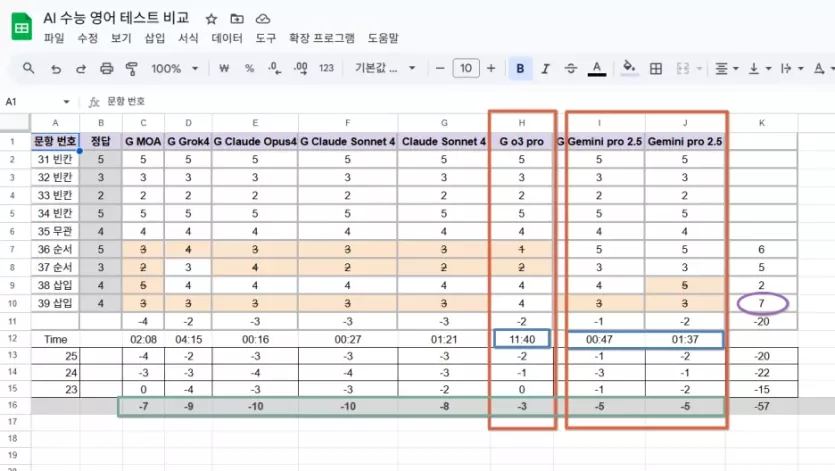Open the fill color paint bucket
Viewport: 835px width, 471px height.
629,68
